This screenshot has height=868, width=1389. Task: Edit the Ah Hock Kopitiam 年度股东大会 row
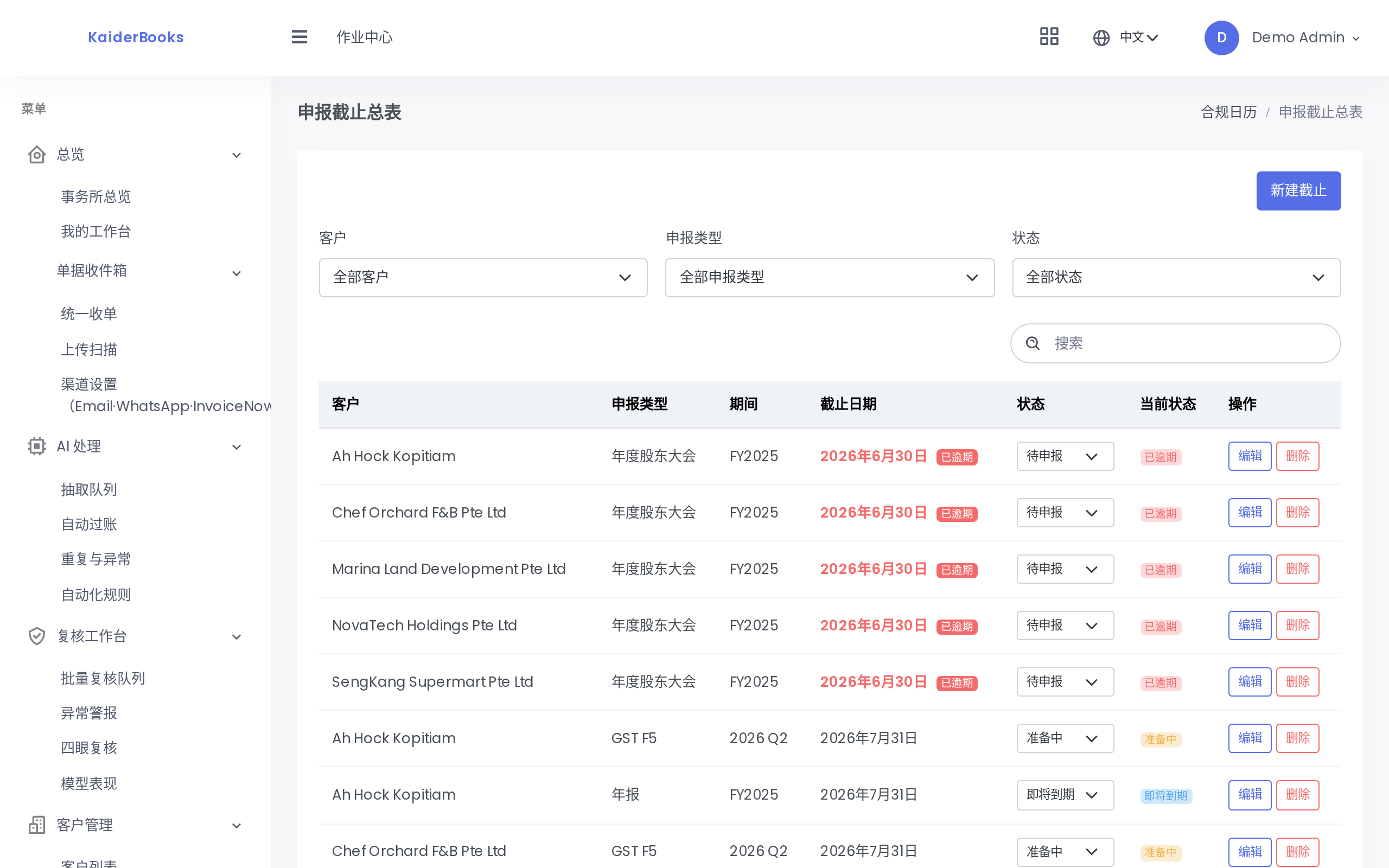[x=1250, y=456]
